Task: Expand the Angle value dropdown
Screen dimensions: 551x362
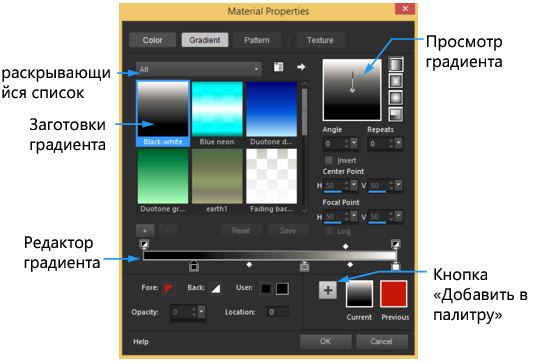Action: (x=354, y=143)
